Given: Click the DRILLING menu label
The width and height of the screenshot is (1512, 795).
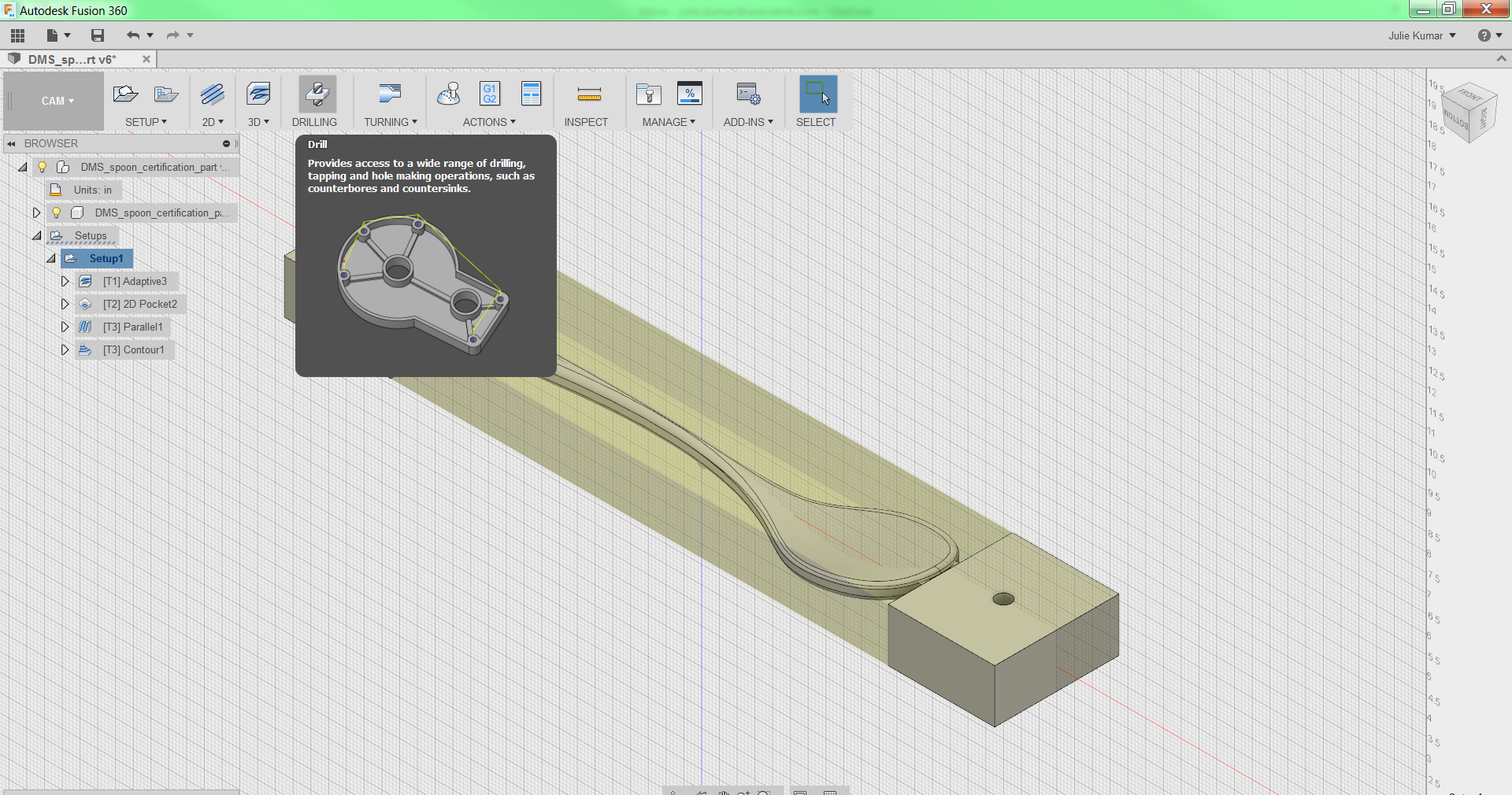Looking at the screenshot, I should pyautogui.click(x=314, y=122).
